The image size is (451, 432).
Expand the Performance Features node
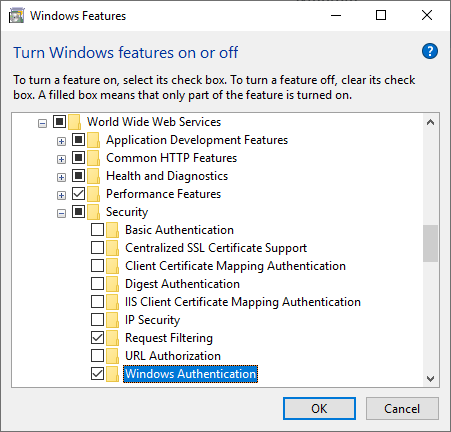(x=61, y=196)
